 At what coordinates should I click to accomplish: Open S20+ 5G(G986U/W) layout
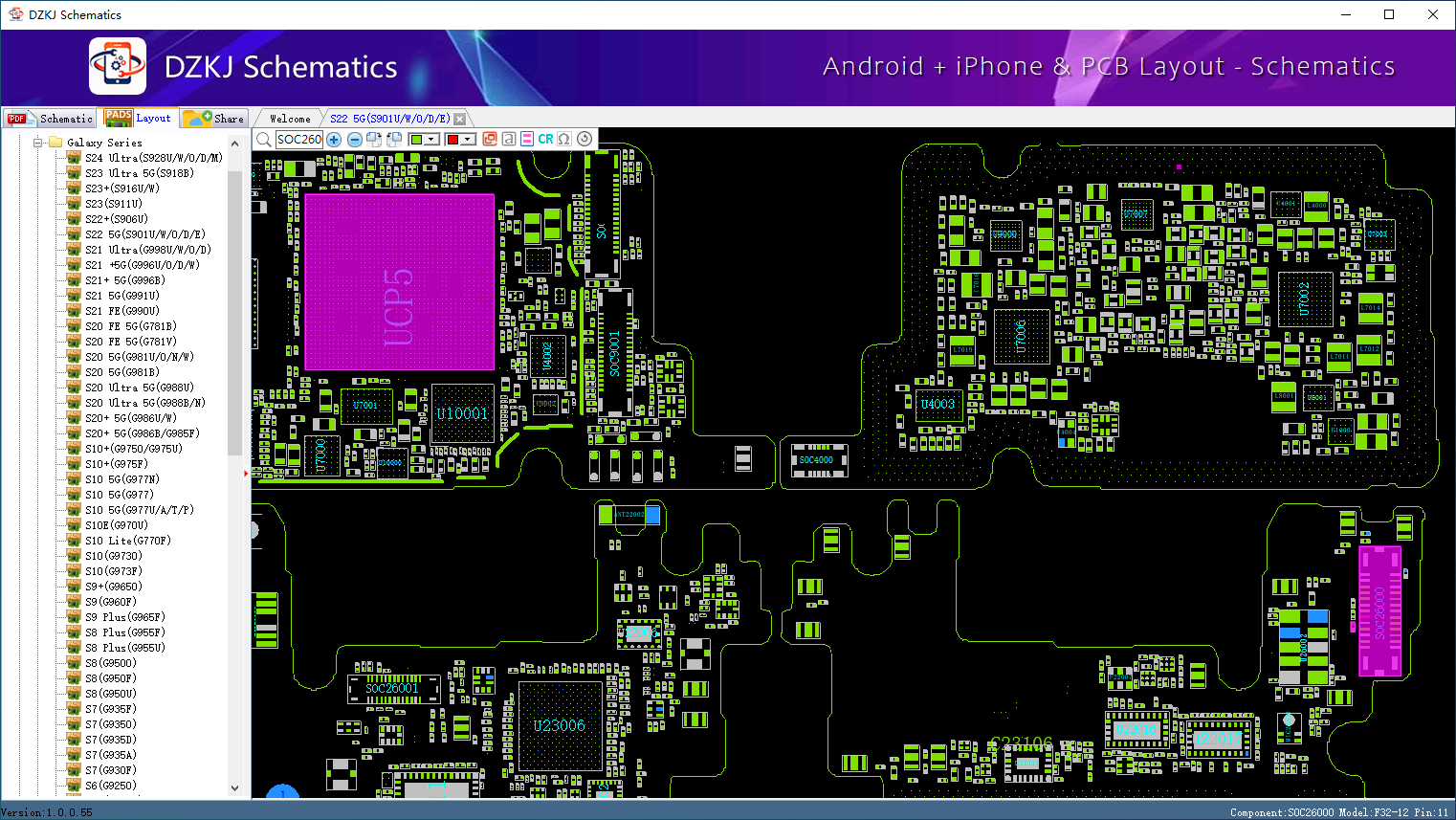click(131, 418)
